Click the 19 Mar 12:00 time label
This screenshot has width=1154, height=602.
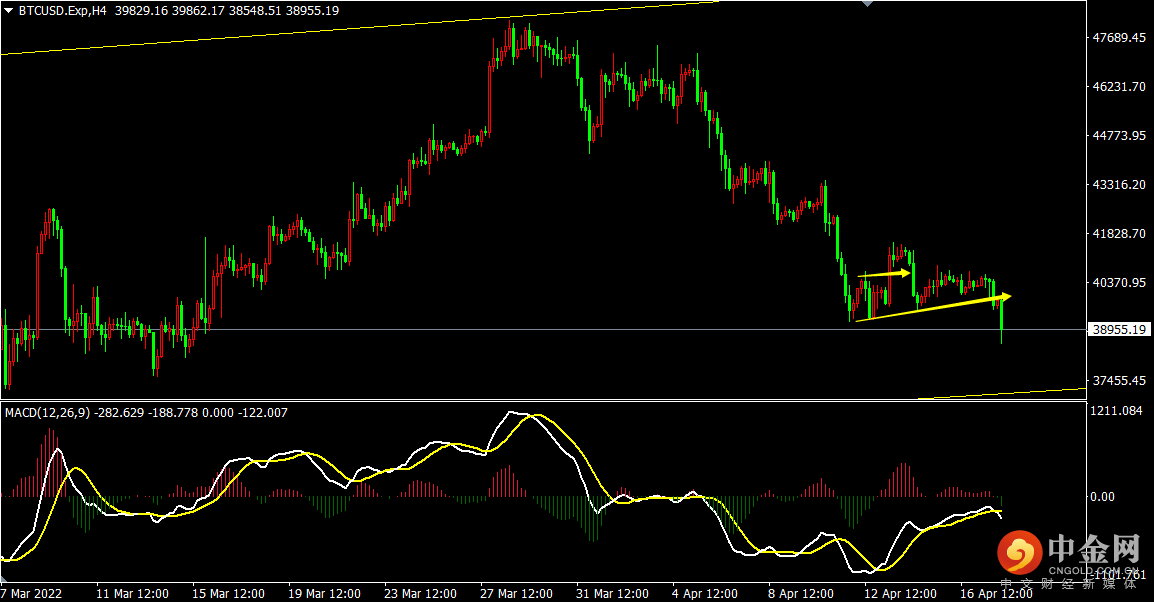coord(325,594)
